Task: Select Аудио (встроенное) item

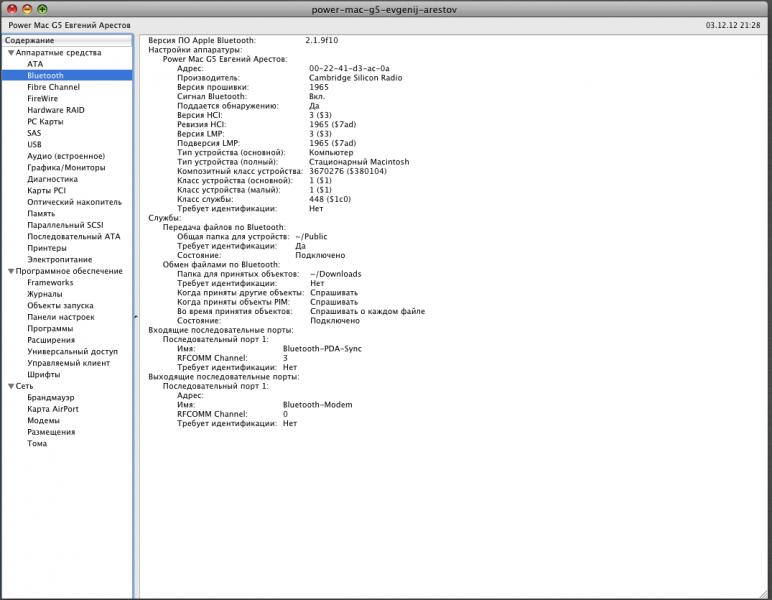Action: [66, 156]
